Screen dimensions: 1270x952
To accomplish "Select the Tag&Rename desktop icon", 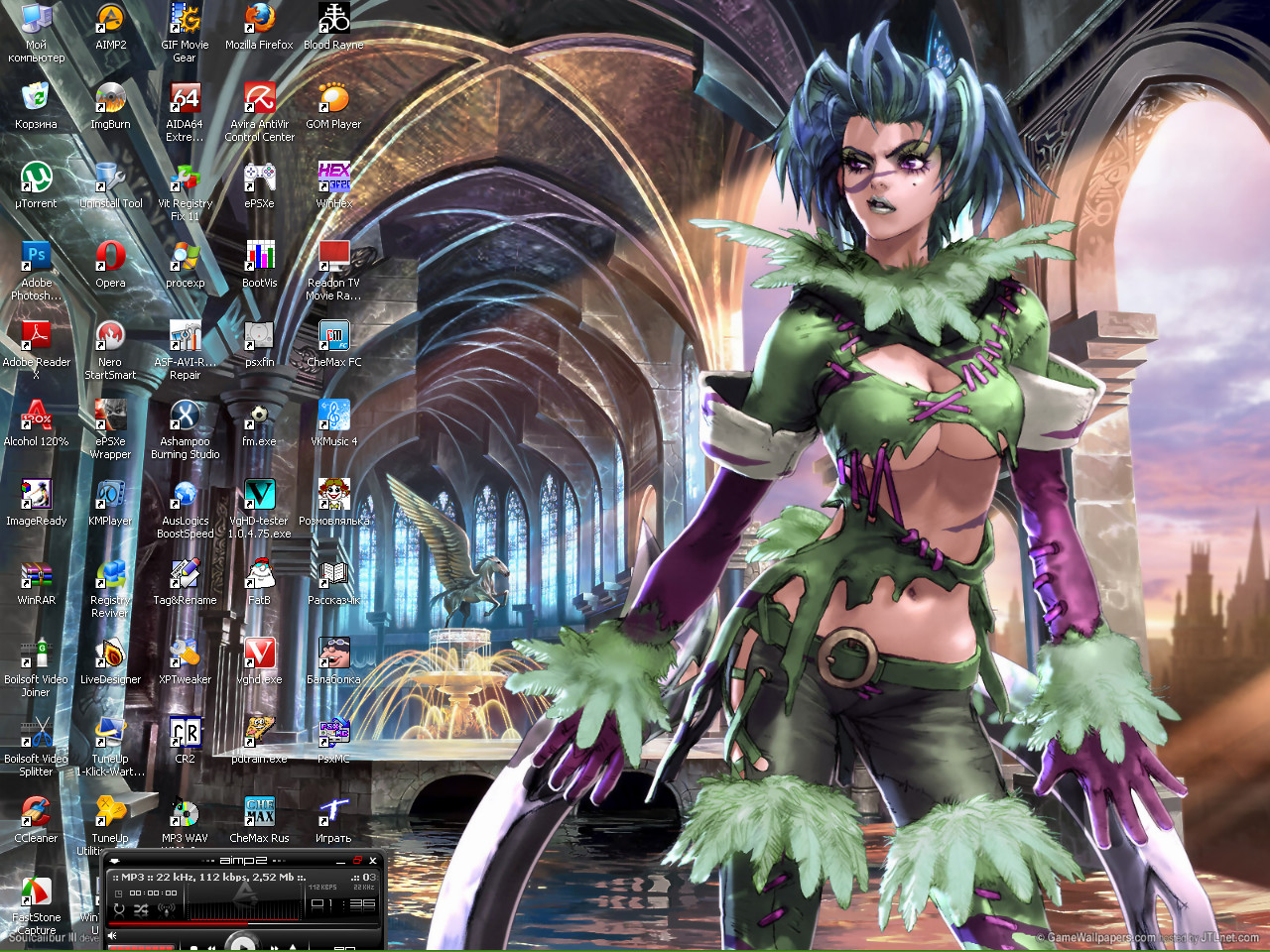I will tap(185, 574).
